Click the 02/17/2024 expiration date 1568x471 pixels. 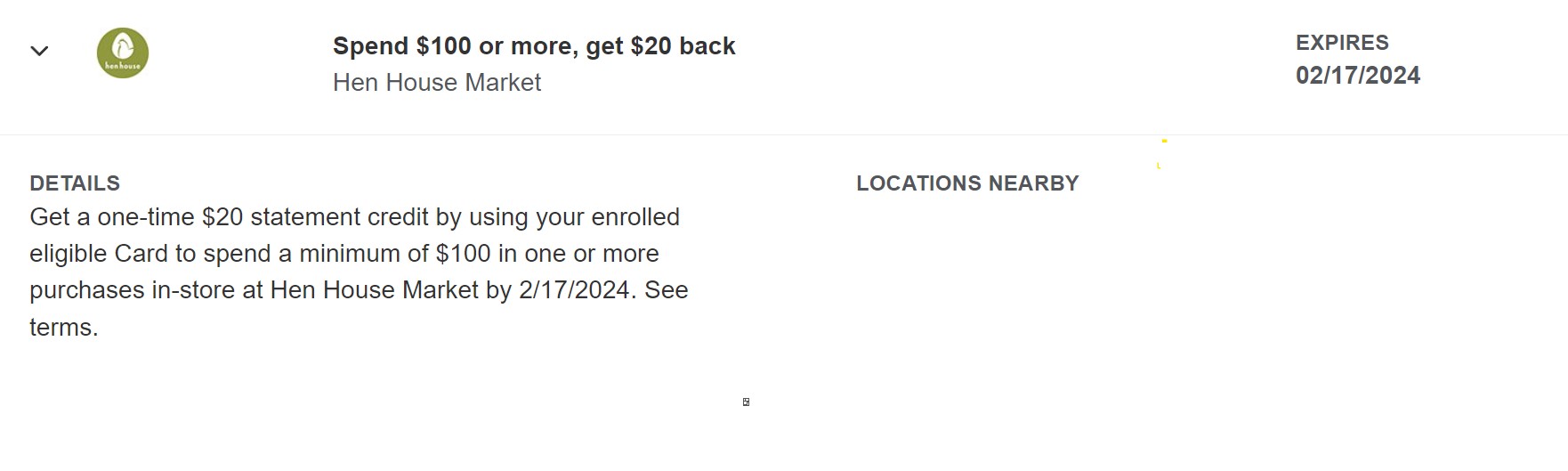pyautogui.click(x=1358, y=76)
